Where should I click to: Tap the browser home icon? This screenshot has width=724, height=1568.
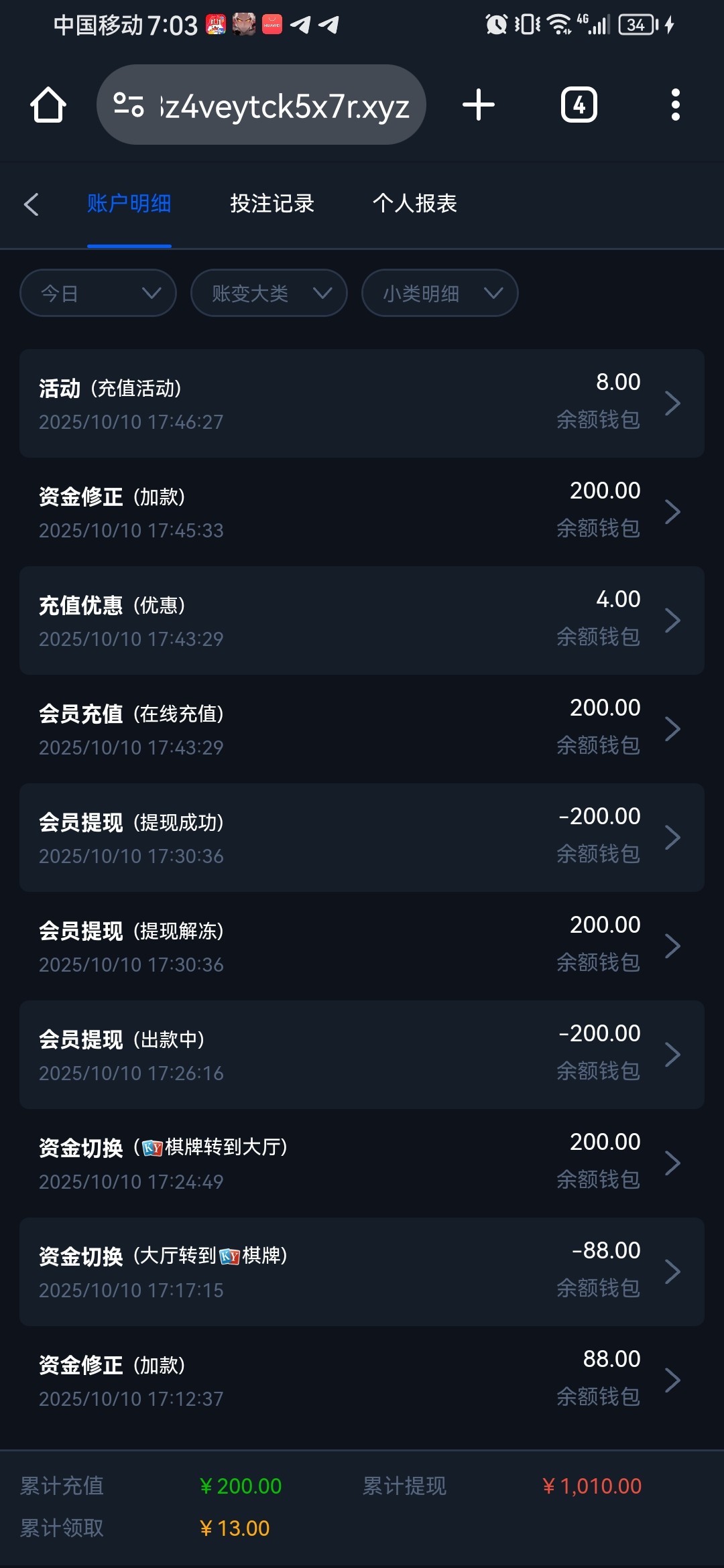(48, 105)
